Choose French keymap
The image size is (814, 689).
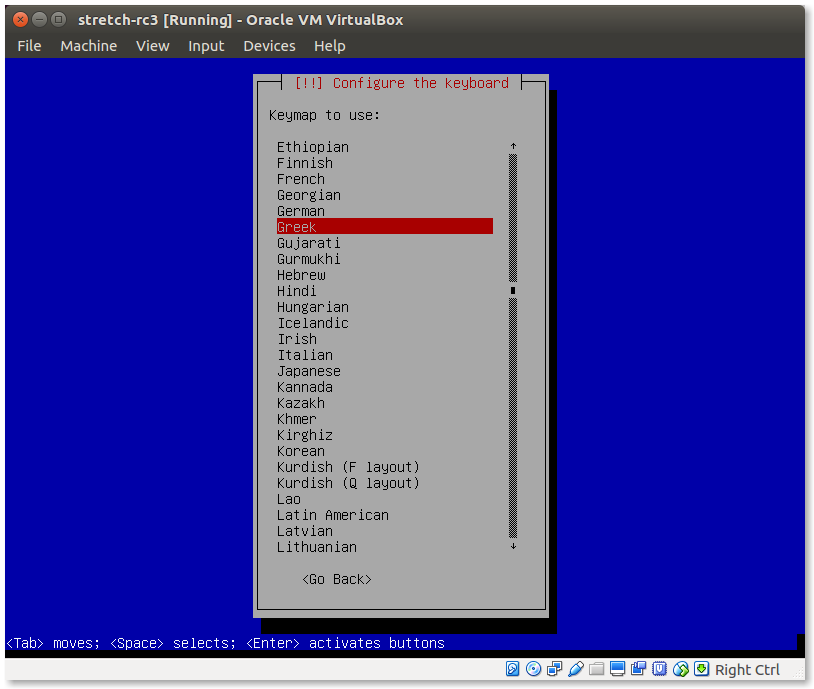[301, 179]
